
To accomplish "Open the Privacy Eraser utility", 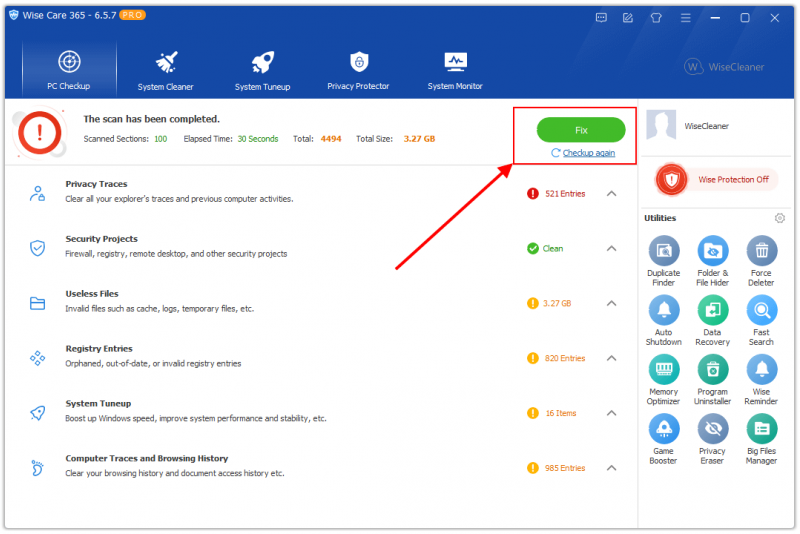I will pyautogui.click(x=712, y=439).
